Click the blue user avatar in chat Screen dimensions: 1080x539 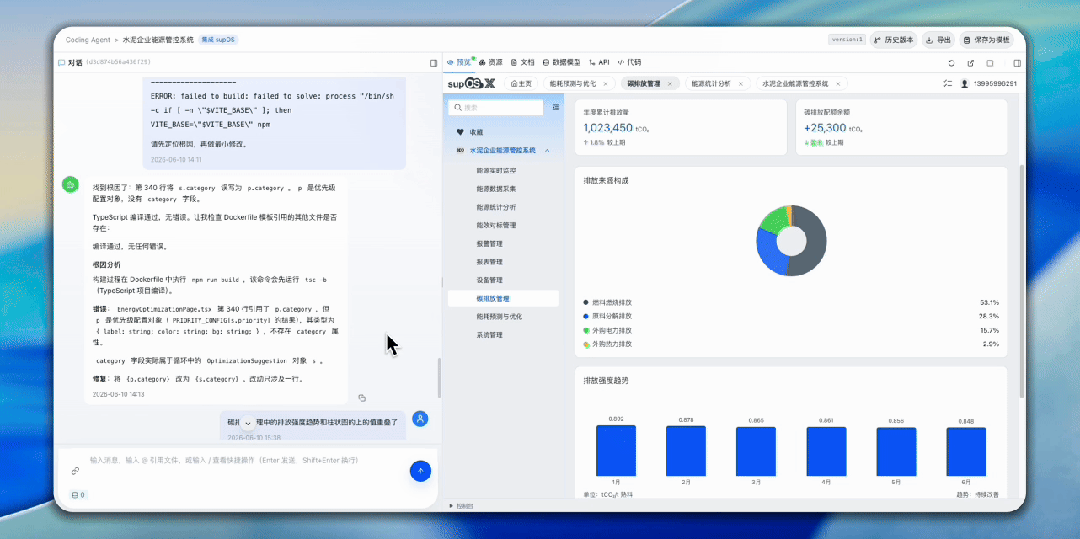pyautogui.click(x=420, y=418)
